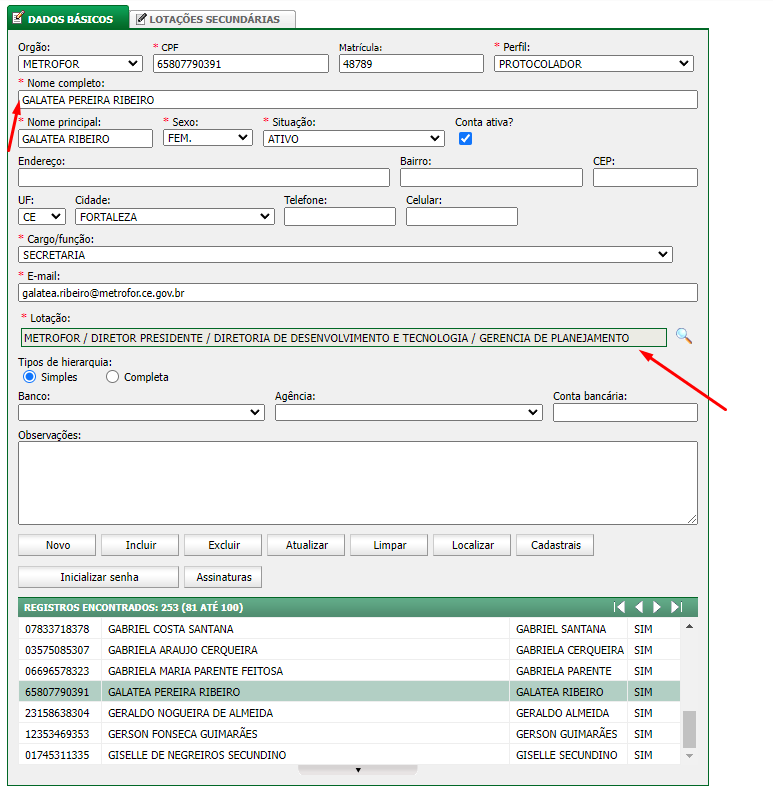Click the Localizar button
Viewport: 773px width, 797px height.
click(x=472, y=545)
